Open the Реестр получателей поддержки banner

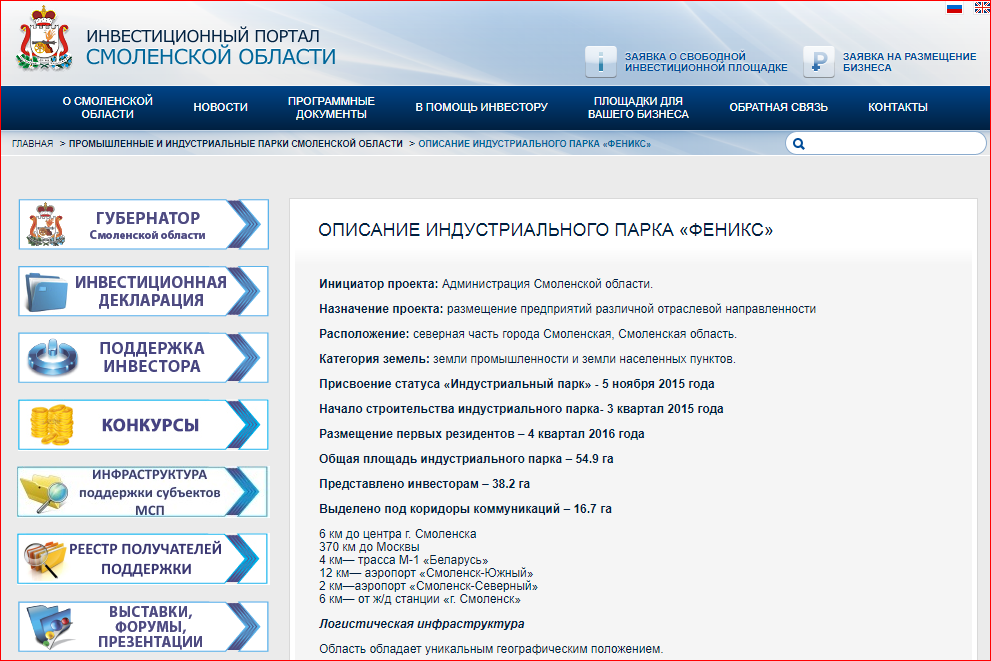pyautogui.click(x=143, y=559)
